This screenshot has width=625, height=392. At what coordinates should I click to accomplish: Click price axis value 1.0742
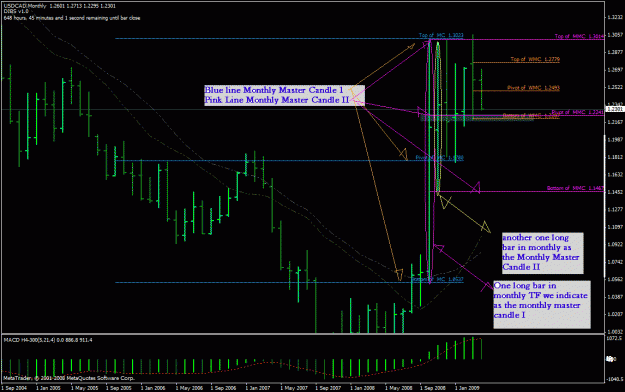(x=615, y=262)
